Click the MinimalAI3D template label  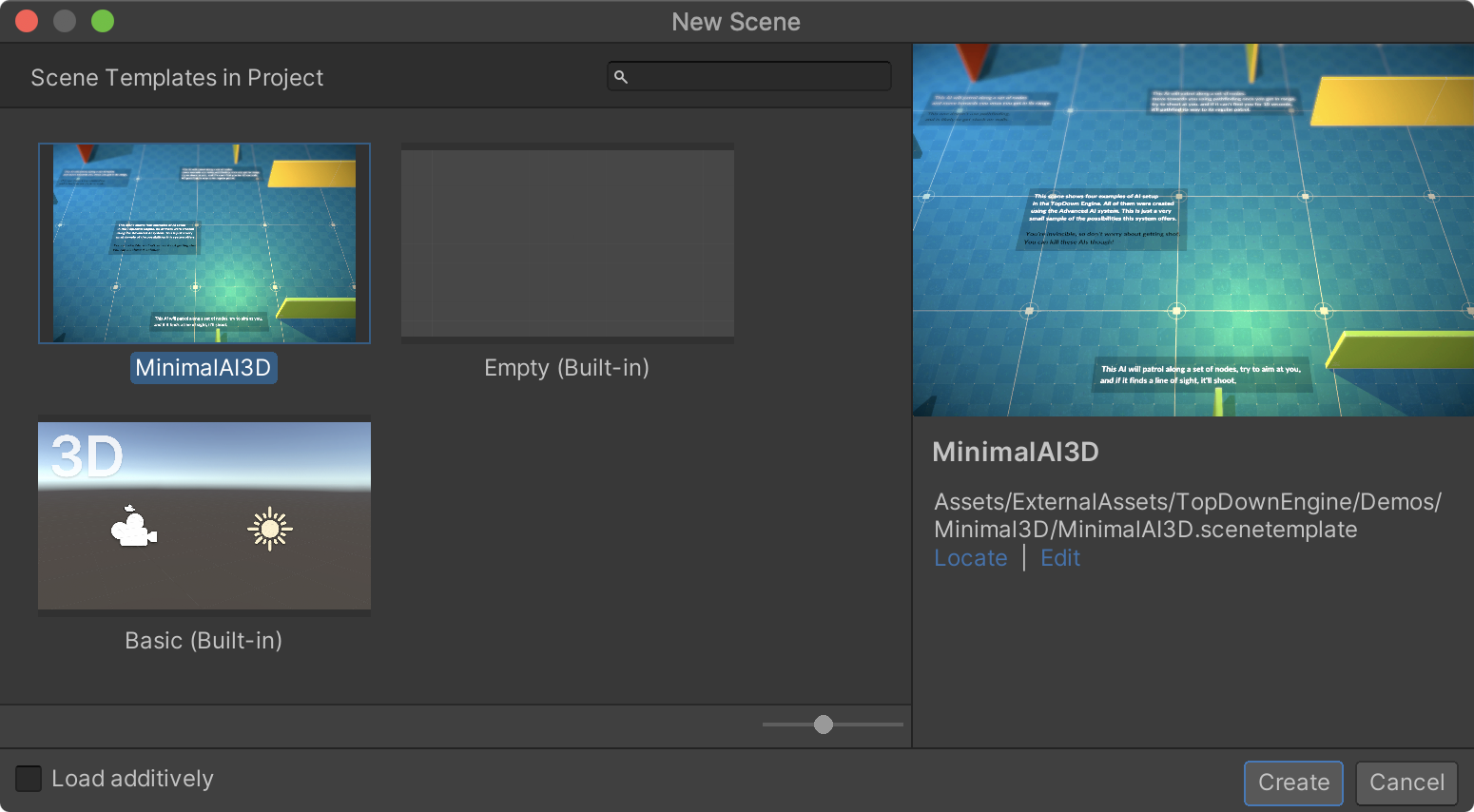pyautogui.click(x=204, y=368)
